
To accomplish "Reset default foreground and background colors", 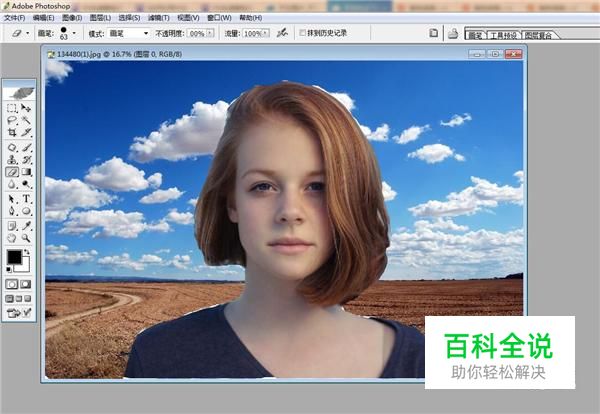I will pyautogui.click(x=9, y=270).
